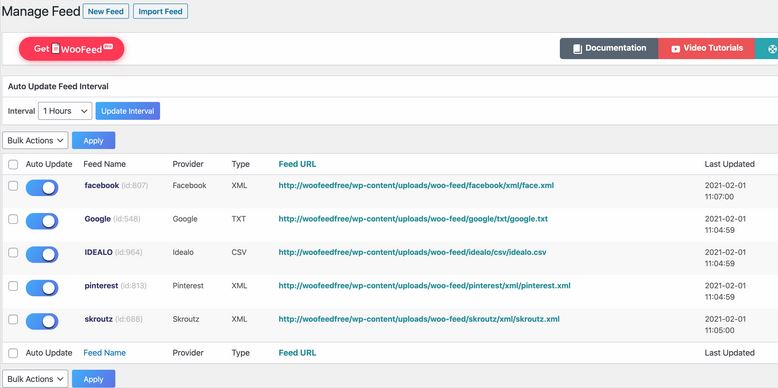Click the CSV type cell
The height and width of the screenshot is (388, 778).
[239, 252]
